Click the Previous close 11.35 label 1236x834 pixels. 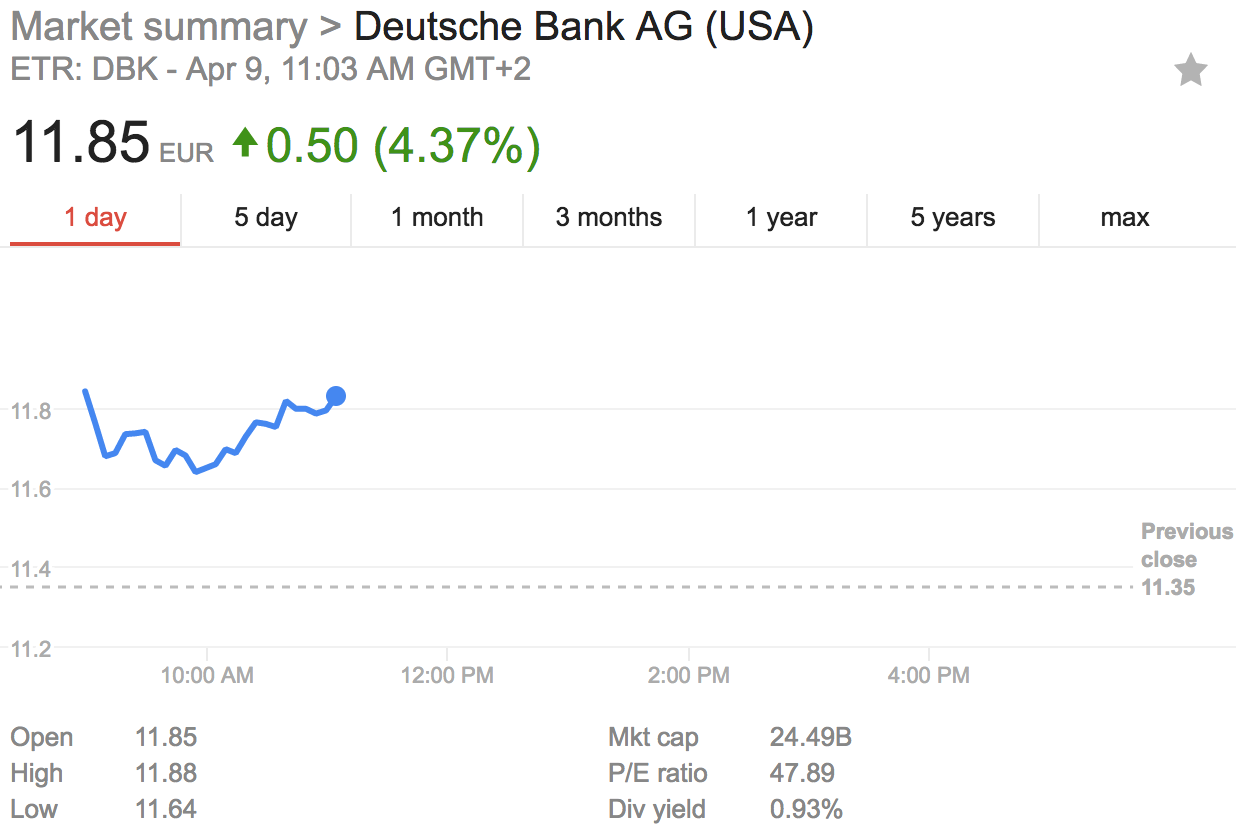[x=1186, y=559]
